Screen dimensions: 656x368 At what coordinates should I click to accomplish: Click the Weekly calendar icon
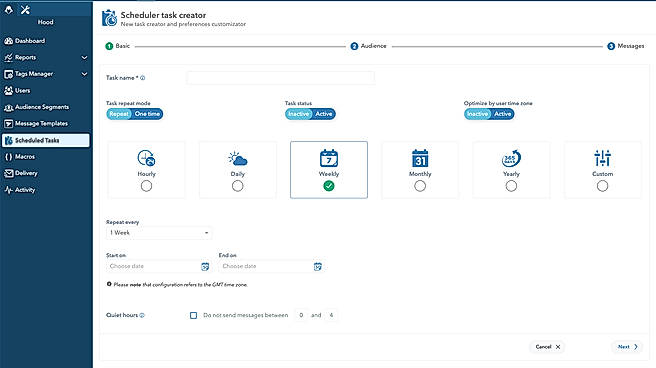tap(329, 158)
